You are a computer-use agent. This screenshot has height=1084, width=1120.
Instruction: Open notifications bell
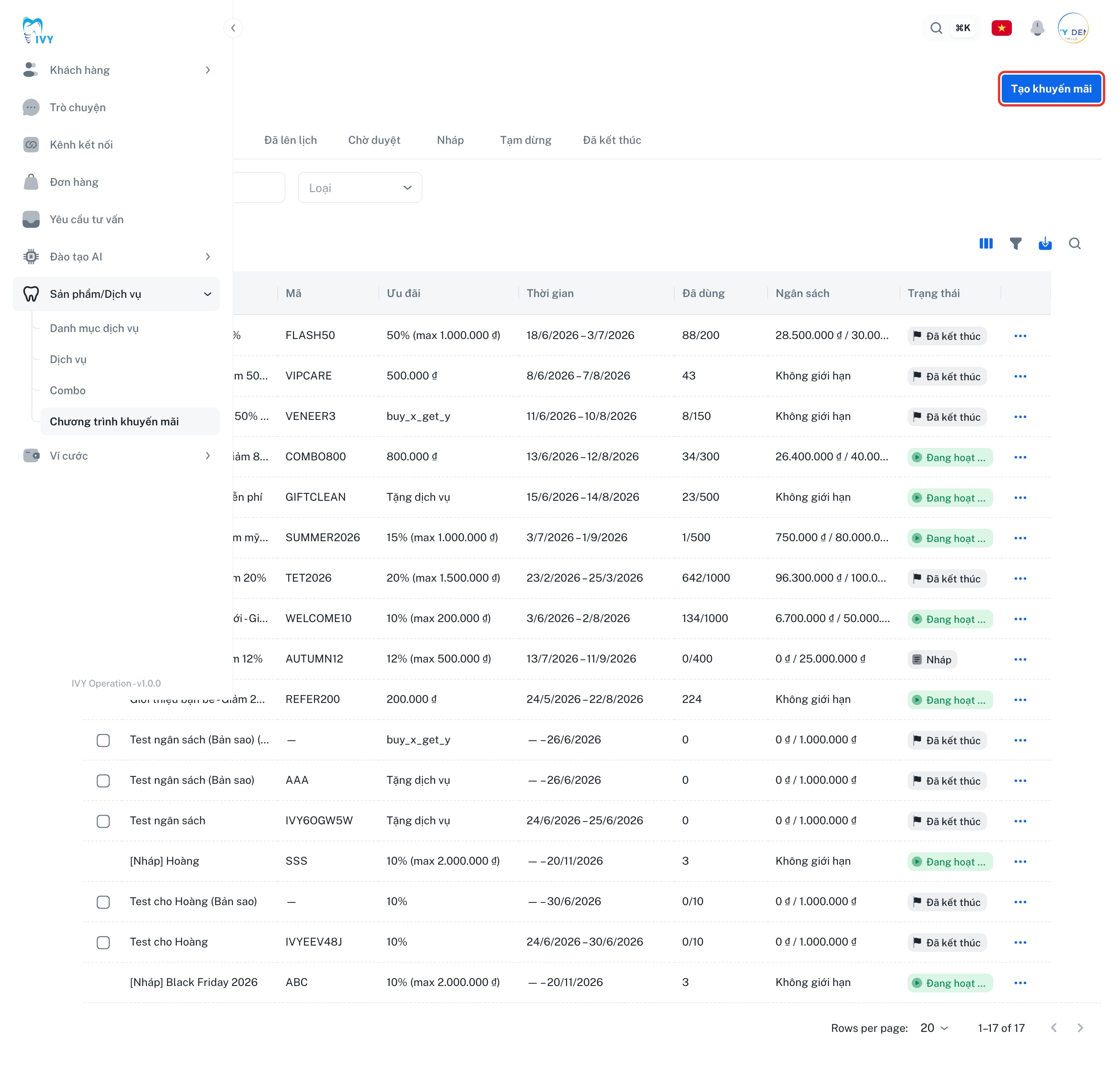tap(1037, 28)
